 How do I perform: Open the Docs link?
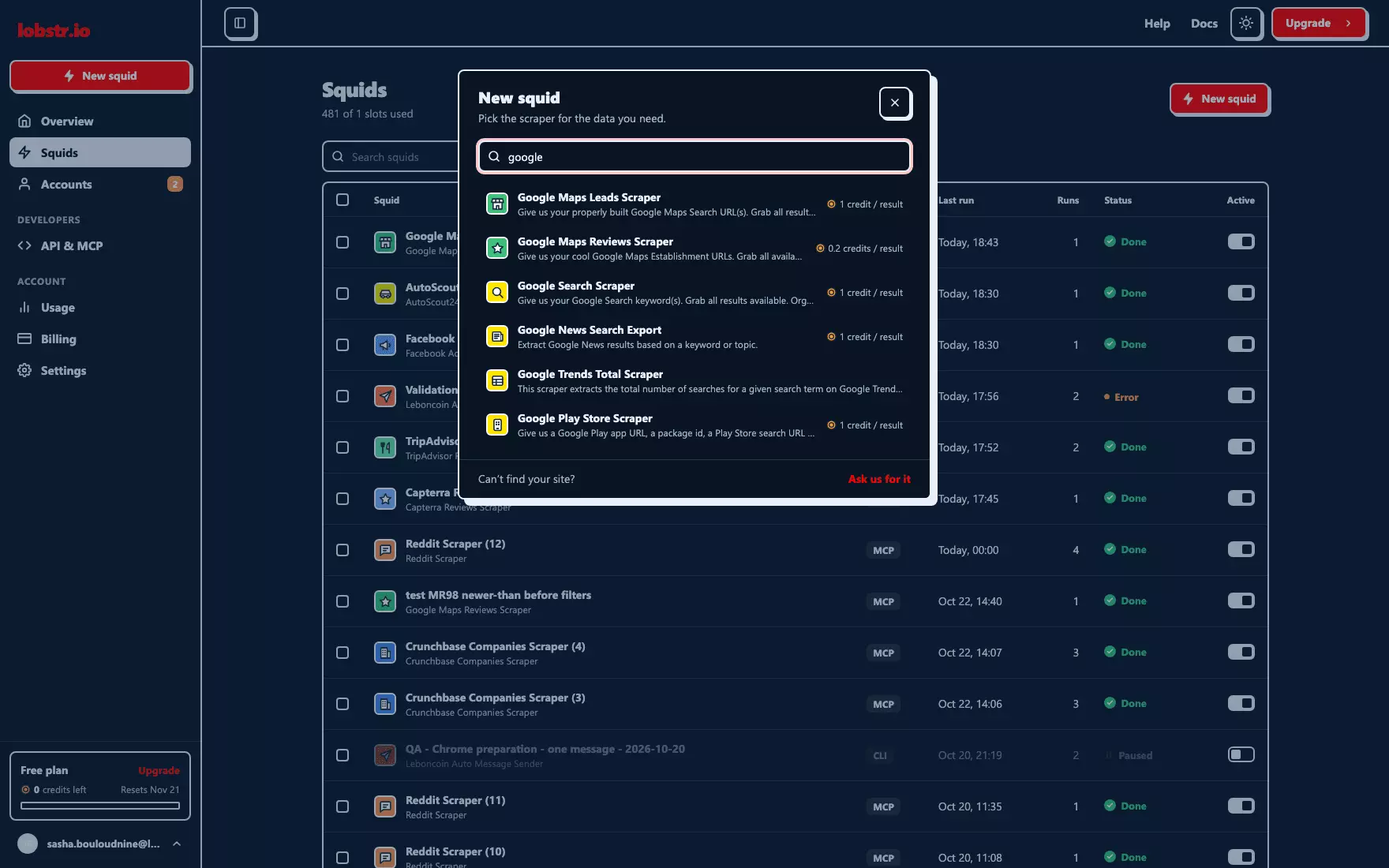tap(1204, 24)
